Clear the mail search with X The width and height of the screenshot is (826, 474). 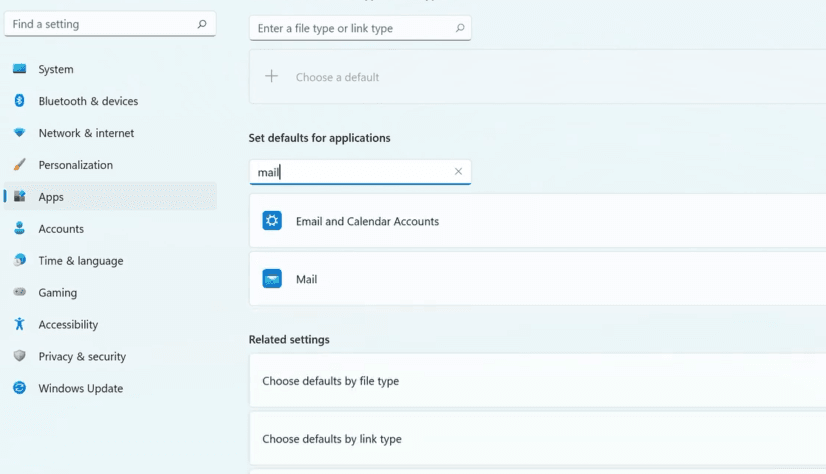tap(458, 171)
